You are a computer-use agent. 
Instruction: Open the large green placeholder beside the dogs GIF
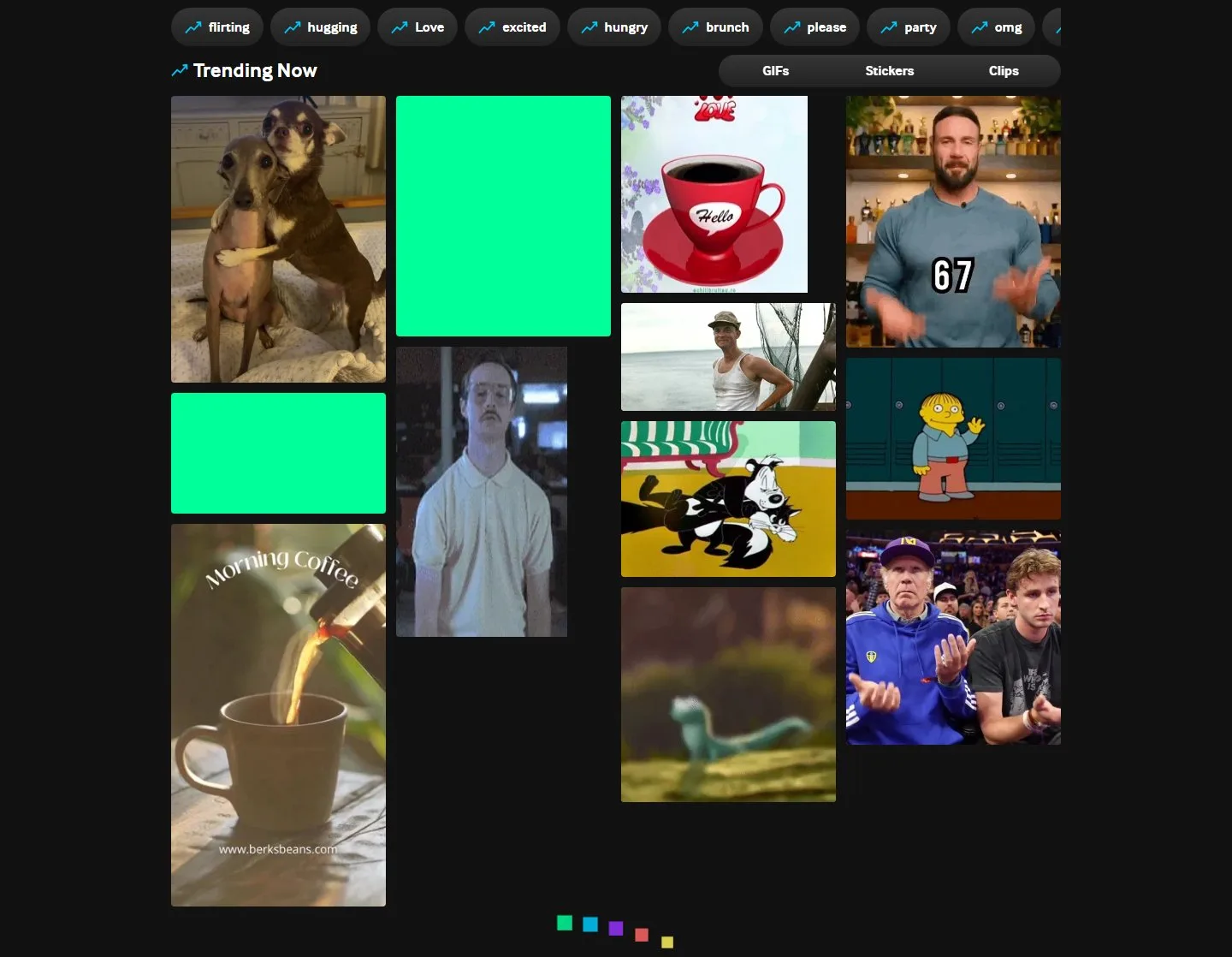tap(503, 216)
